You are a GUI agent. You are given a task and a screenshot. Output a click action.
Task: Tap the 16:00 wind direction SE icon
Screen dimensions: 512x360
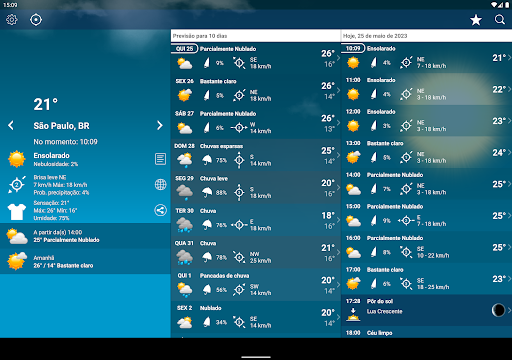406,252
